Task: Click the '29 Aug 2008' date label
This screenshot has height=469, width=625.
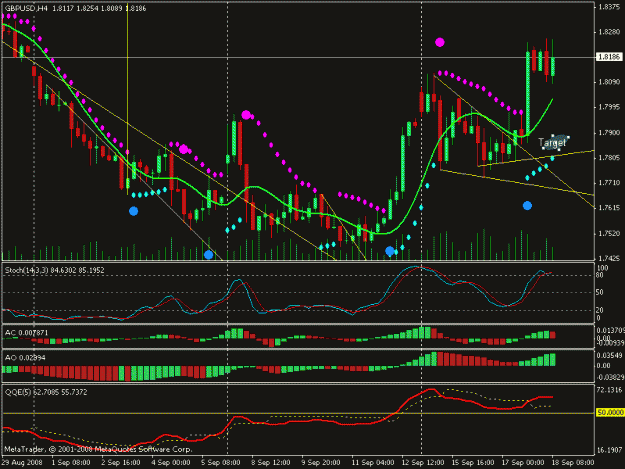Action: pos(22,463)
